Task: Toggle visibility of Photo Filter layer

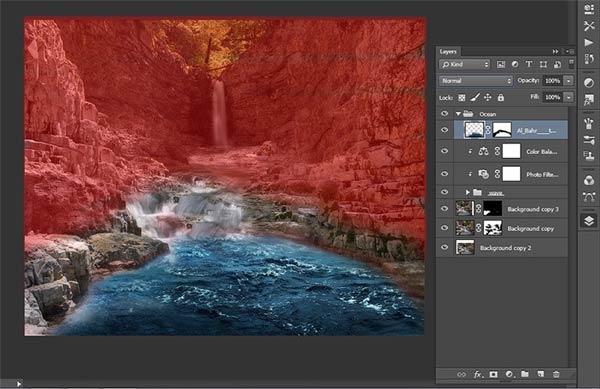Action: pyautogui.click(x=444, y=174)
